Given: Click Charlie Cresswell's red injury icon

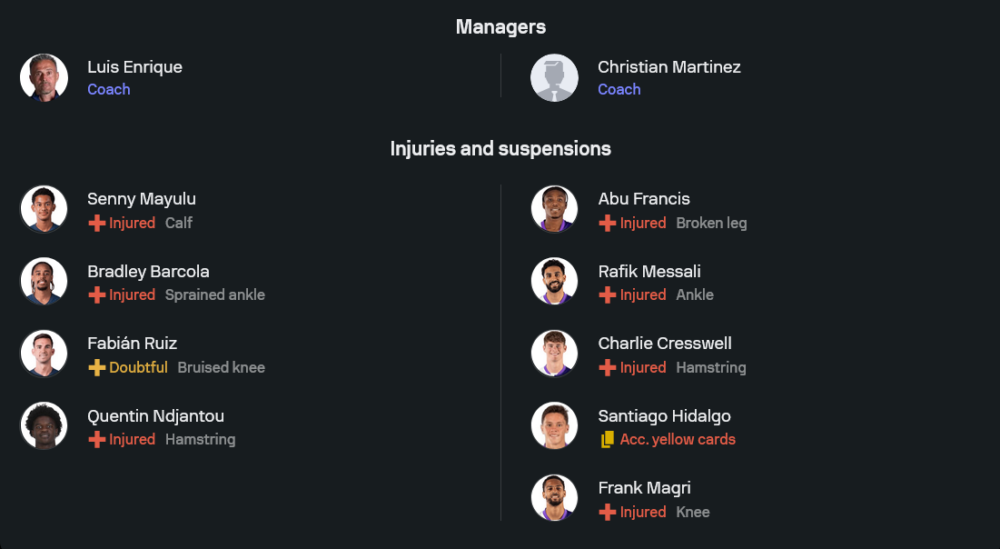Looking at the screenshot, I should [x=607, y=367].
